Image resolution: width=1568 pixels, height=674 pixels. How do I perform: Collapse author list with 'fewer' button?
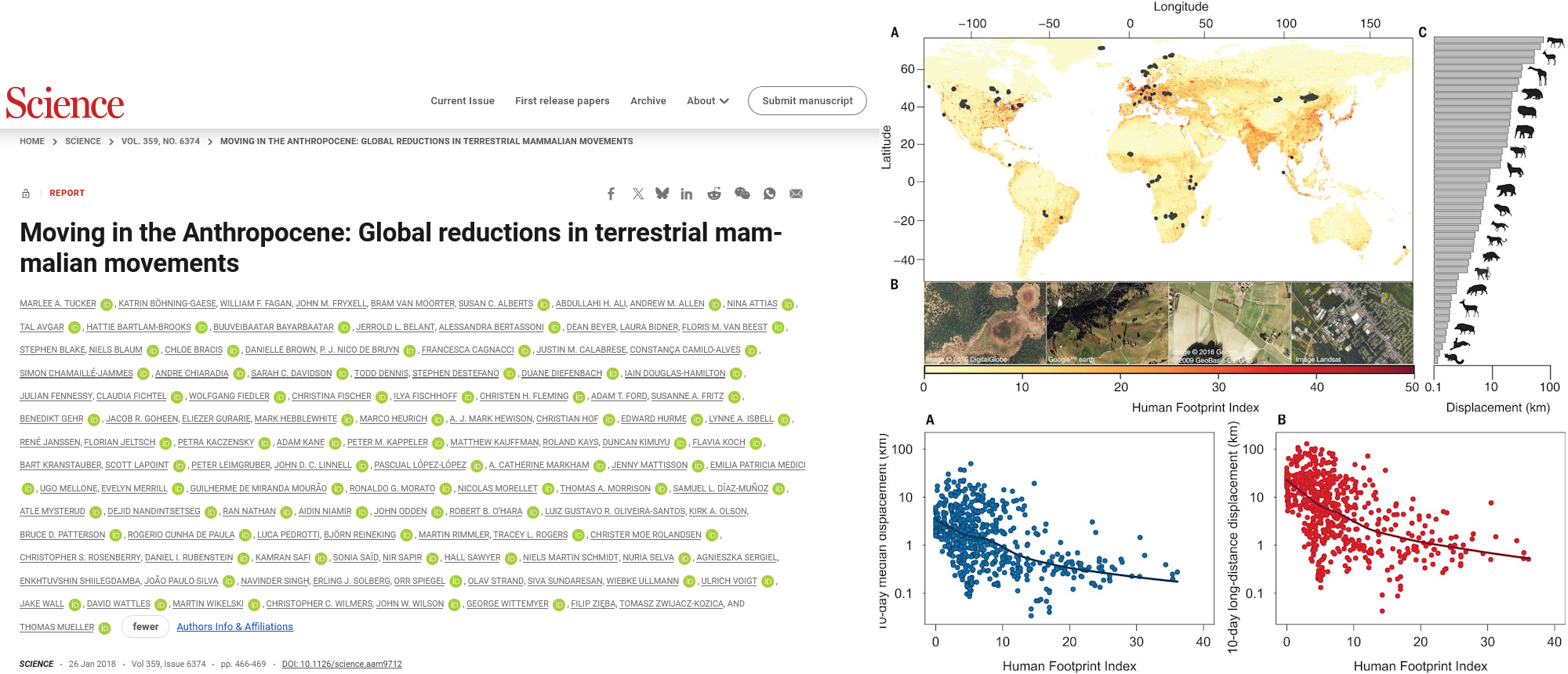click(x=146, y=627)
